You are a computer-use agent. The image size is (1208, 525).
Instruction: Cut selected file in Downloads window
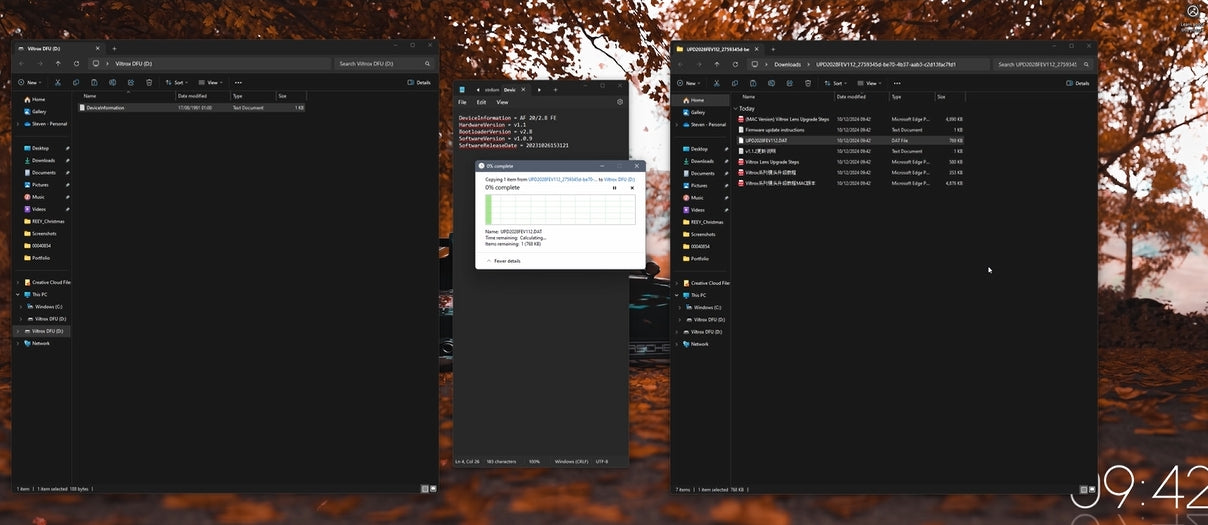point(717,83)
